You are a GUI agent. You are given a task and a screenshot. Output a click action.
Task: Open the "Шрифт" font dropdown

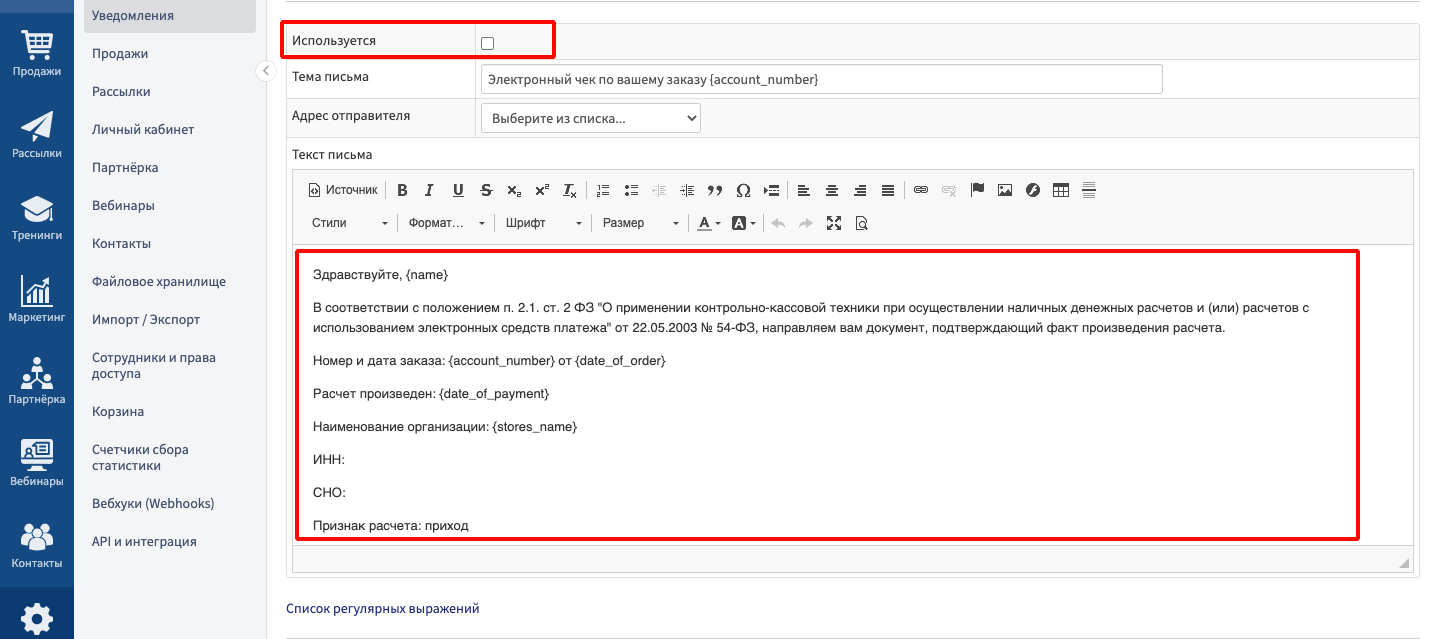tap(543, 223)
